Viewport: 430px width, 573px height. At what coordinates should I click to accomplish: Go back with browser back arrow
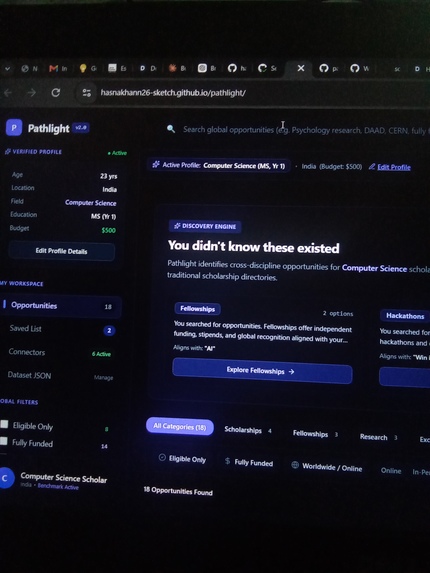8,92
